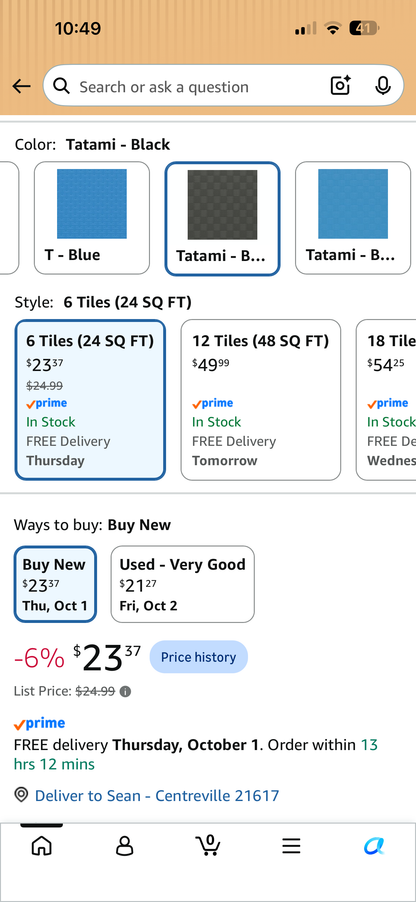Screen dimensions: 416x902
Task: Select 12 Tiles (48 SQ FT) style
Action: coord(261,400)
